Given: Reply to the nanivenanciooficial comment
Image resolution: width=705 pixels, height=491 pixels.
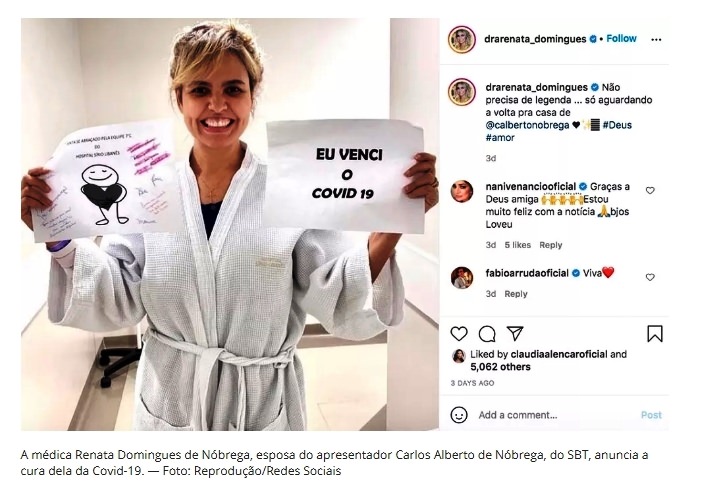Looking at the screenshot, I should click(x=551, y=245).
